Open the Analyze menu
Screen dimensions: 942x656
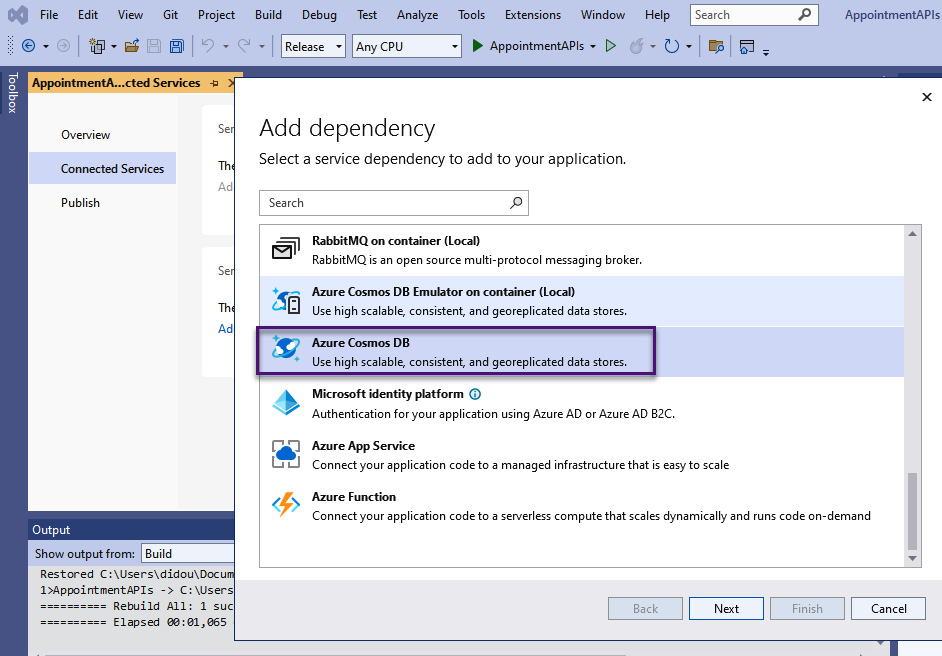click(x=418, y=14)
